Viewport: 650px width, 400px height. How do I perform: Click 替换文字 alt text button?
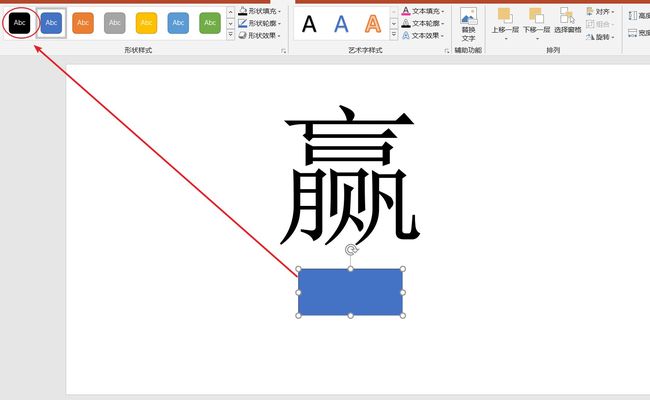coord(468,24)
